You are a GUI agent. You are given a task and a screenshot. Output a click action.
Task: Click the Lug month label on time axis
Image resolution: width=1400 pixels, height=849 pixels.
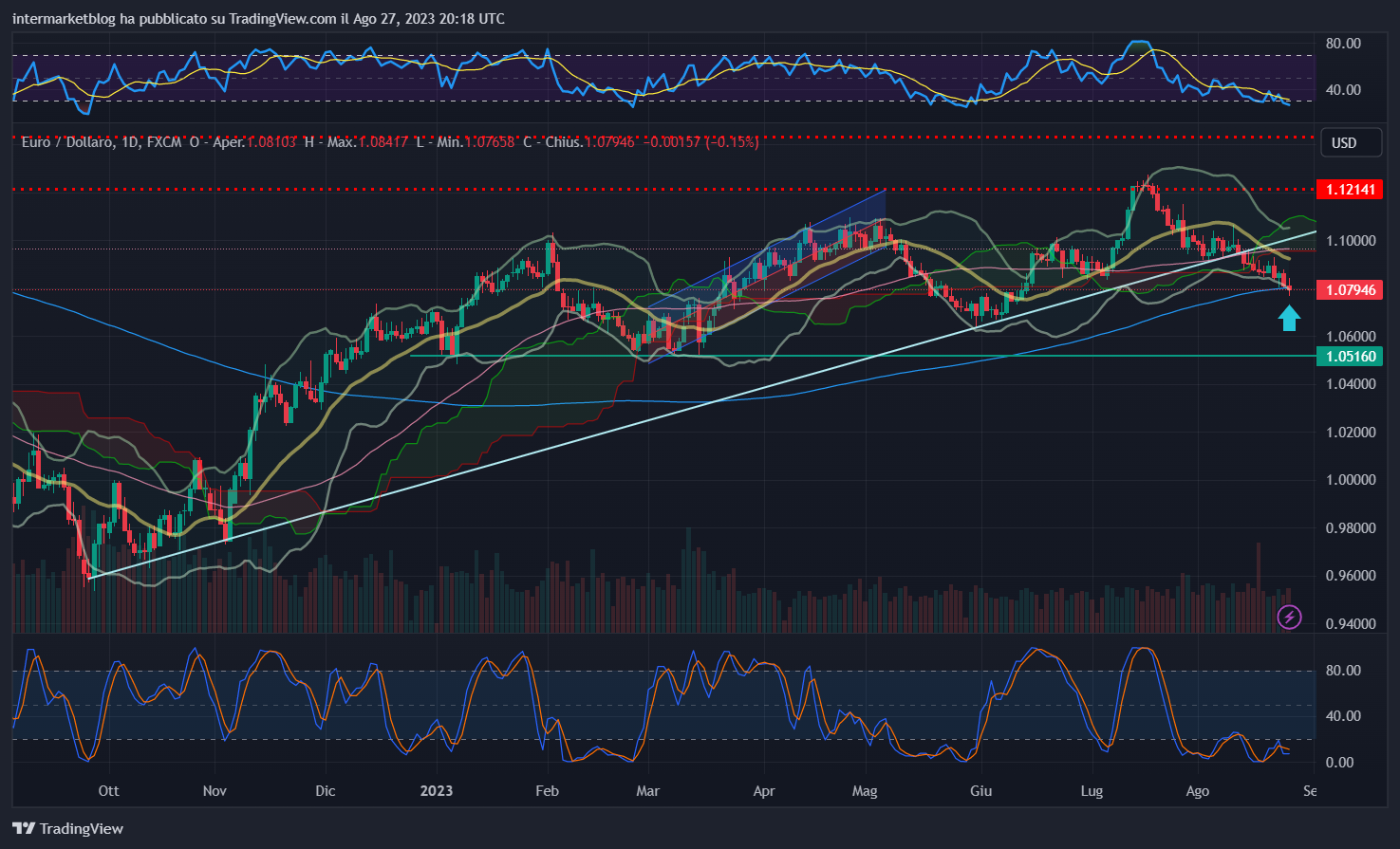pyautogui.click(x=1092, y=790)
